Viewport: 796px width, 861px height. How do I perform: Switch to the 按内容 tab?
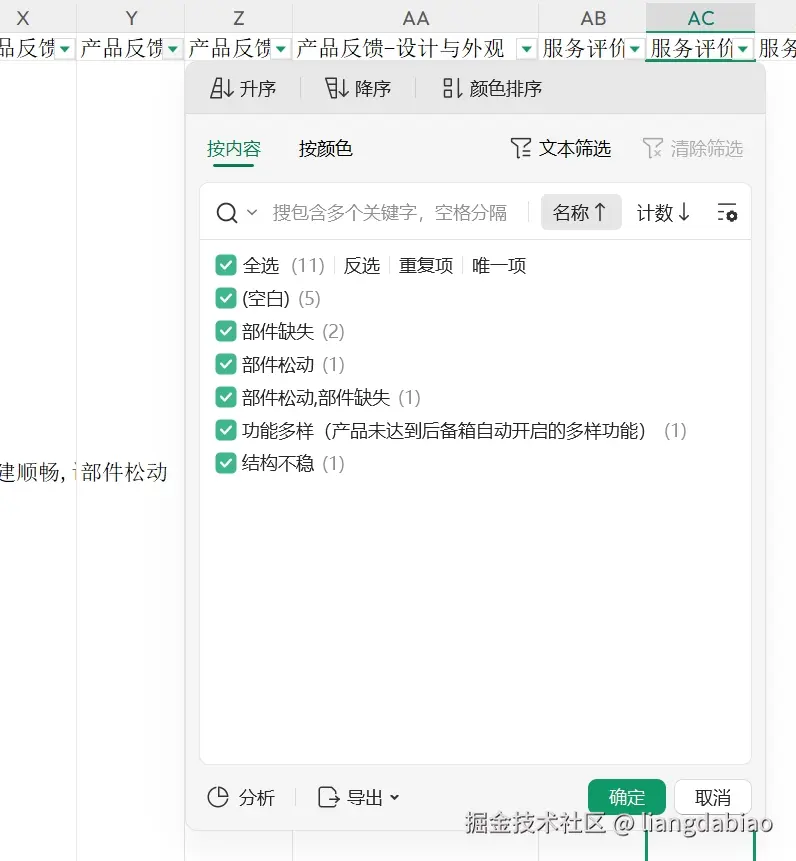point(233,148)
